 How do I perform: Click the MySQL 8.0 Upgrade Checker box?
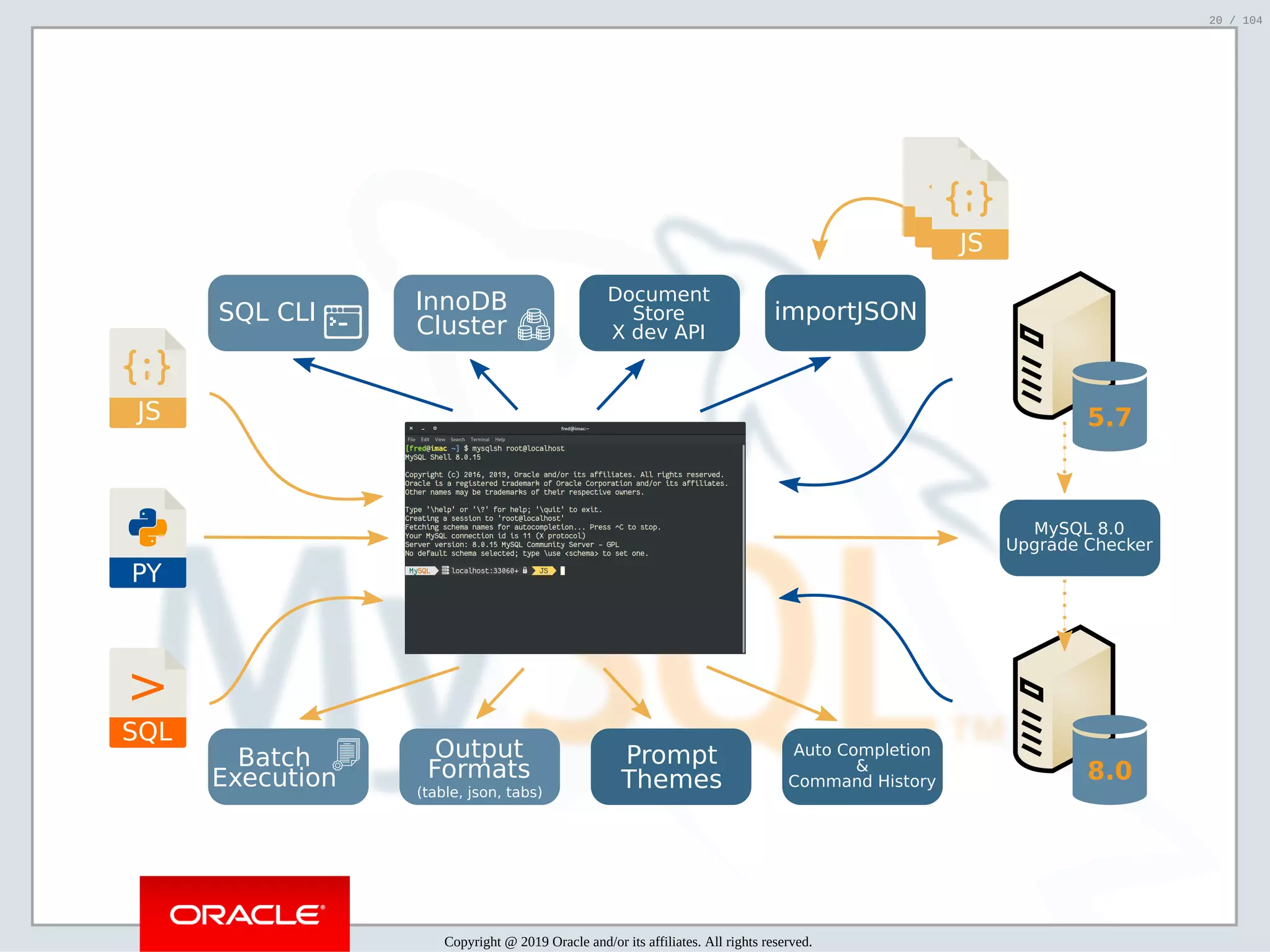[1079, 537]
